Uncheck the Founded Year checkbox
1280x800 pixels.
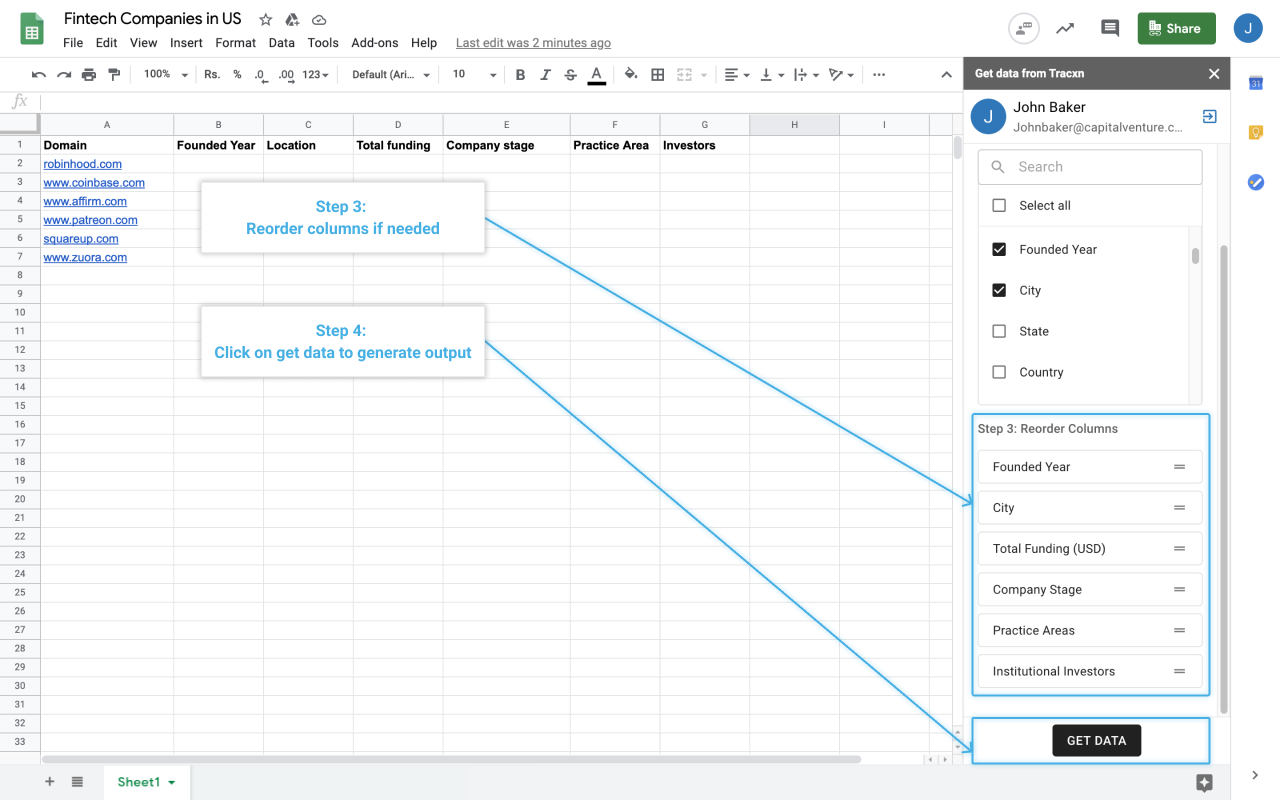point(999,250)
